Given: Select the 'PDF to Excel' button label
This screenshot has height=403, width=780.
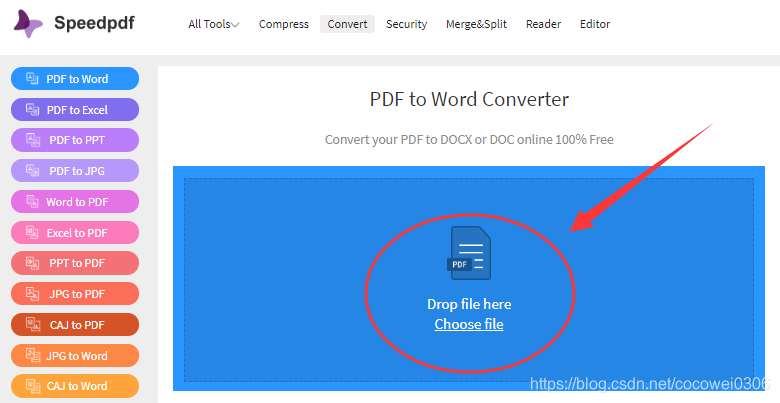Looking at the screenshot, I should 77,109.
